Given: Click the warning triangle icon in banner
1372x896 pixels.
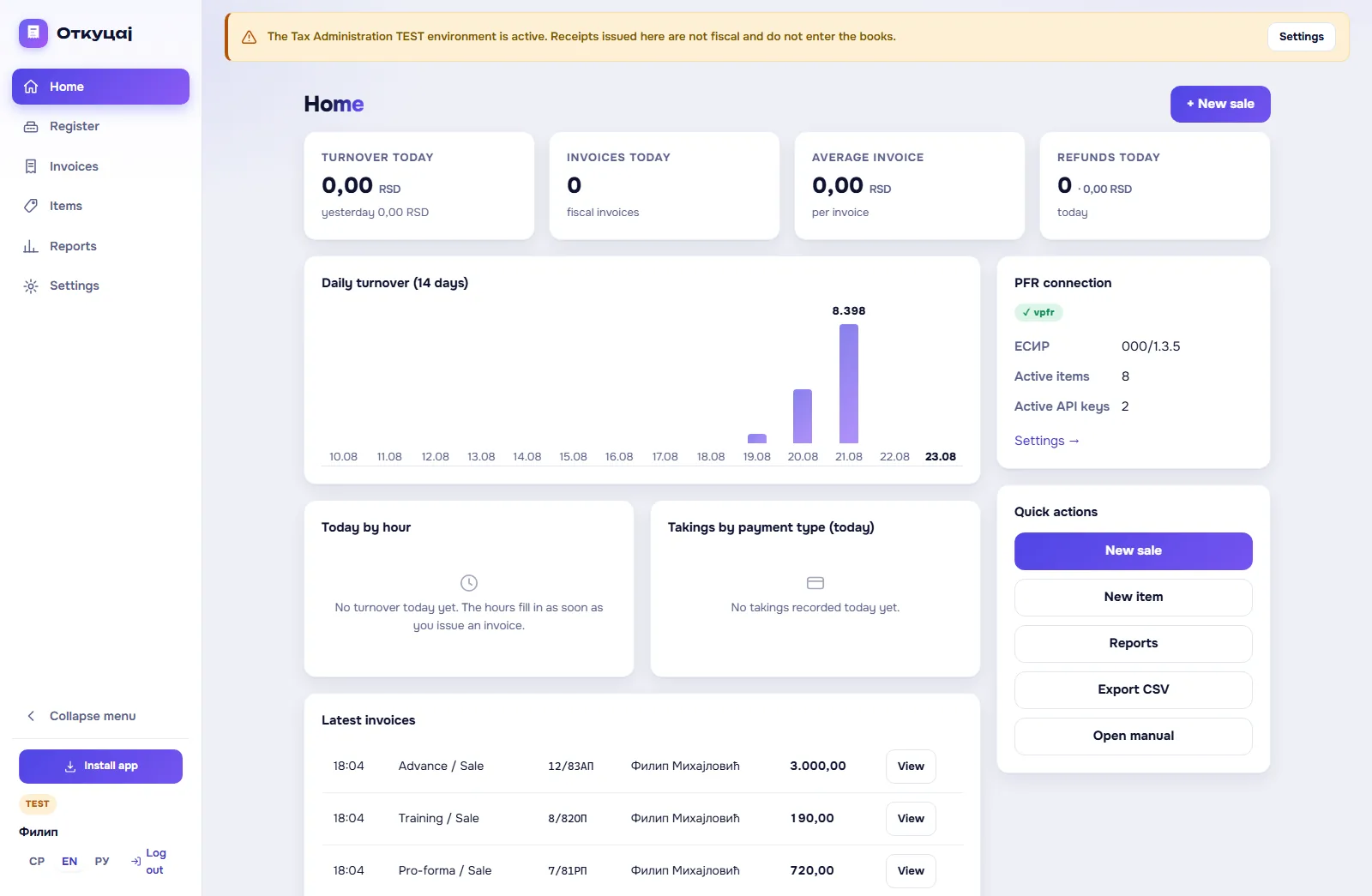Looking at the screenshot, I should [x=250, y=37].
